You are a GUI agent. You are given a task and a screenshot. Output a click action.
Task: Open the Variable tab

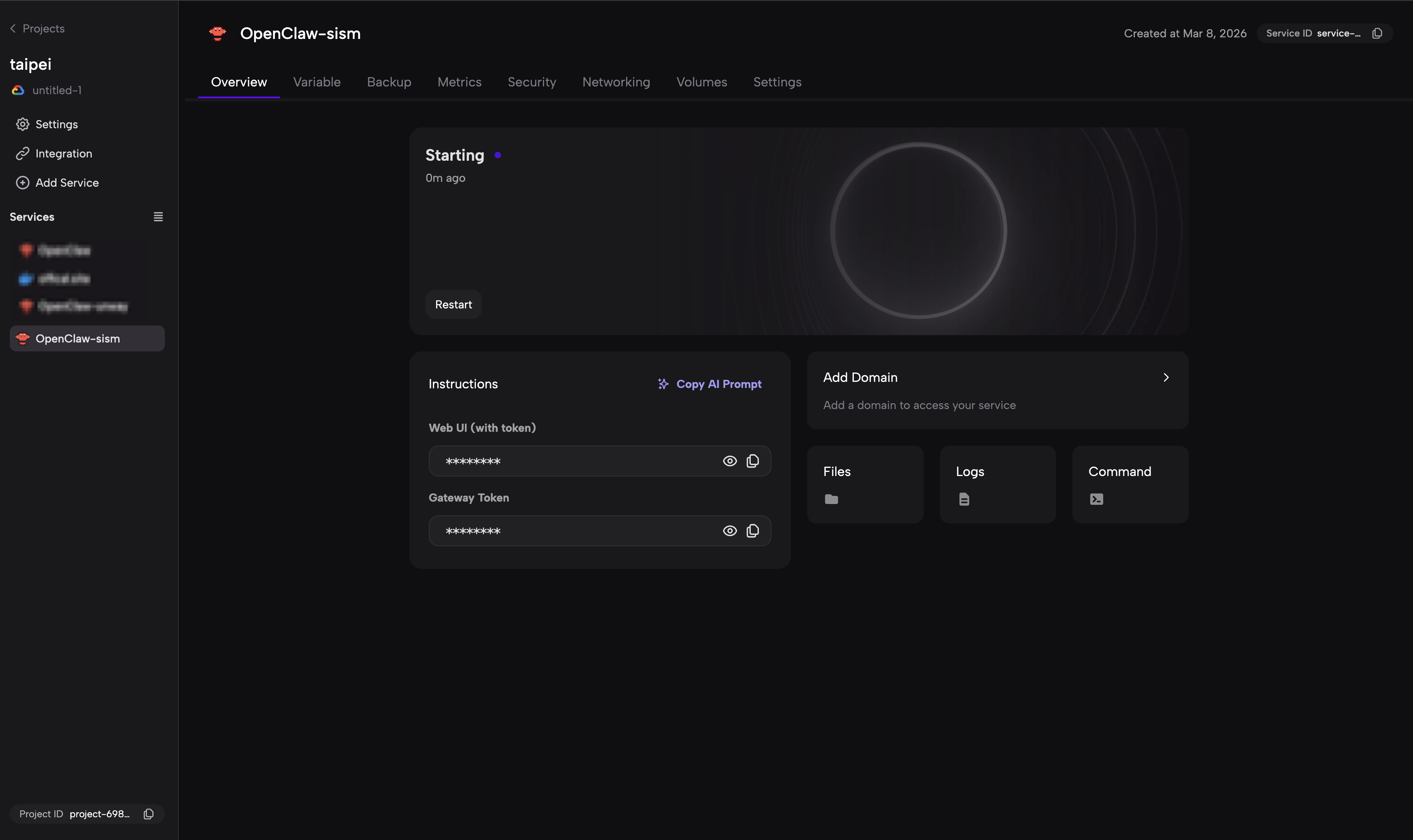click(x=317, y=82)
